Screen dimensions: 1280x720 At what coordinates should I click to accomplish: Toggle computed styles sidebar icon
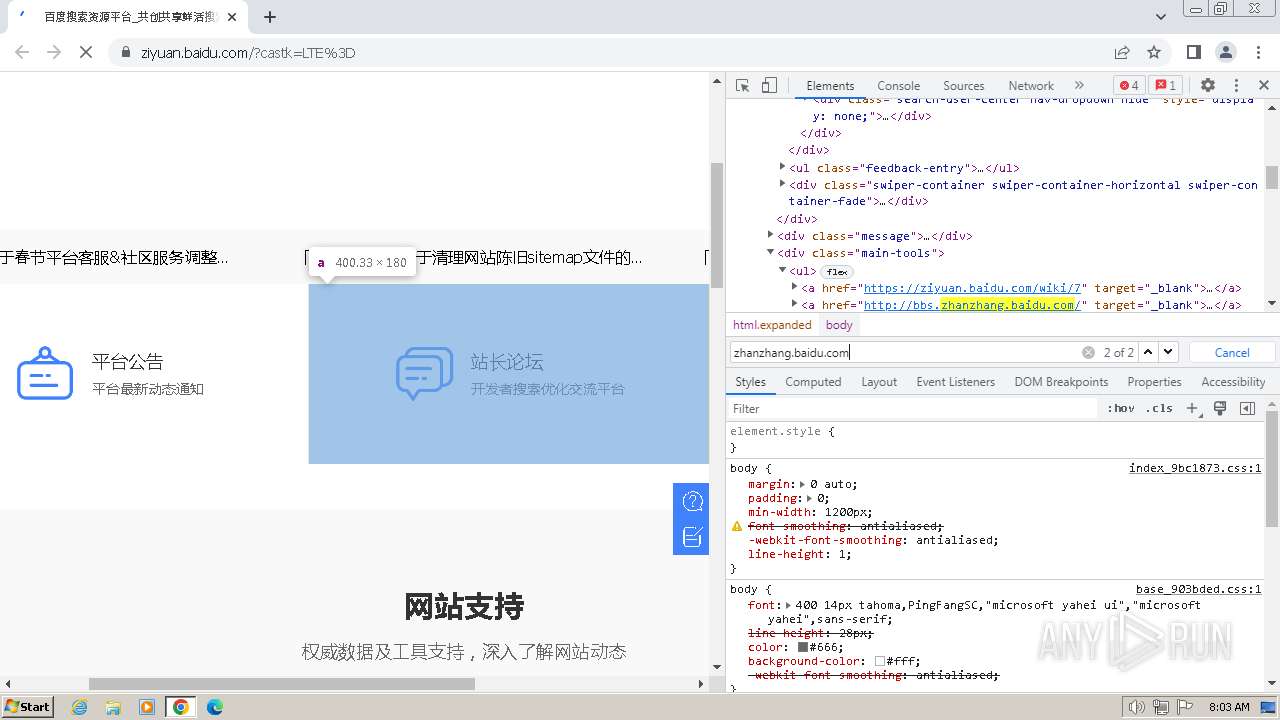point(1247,408)
